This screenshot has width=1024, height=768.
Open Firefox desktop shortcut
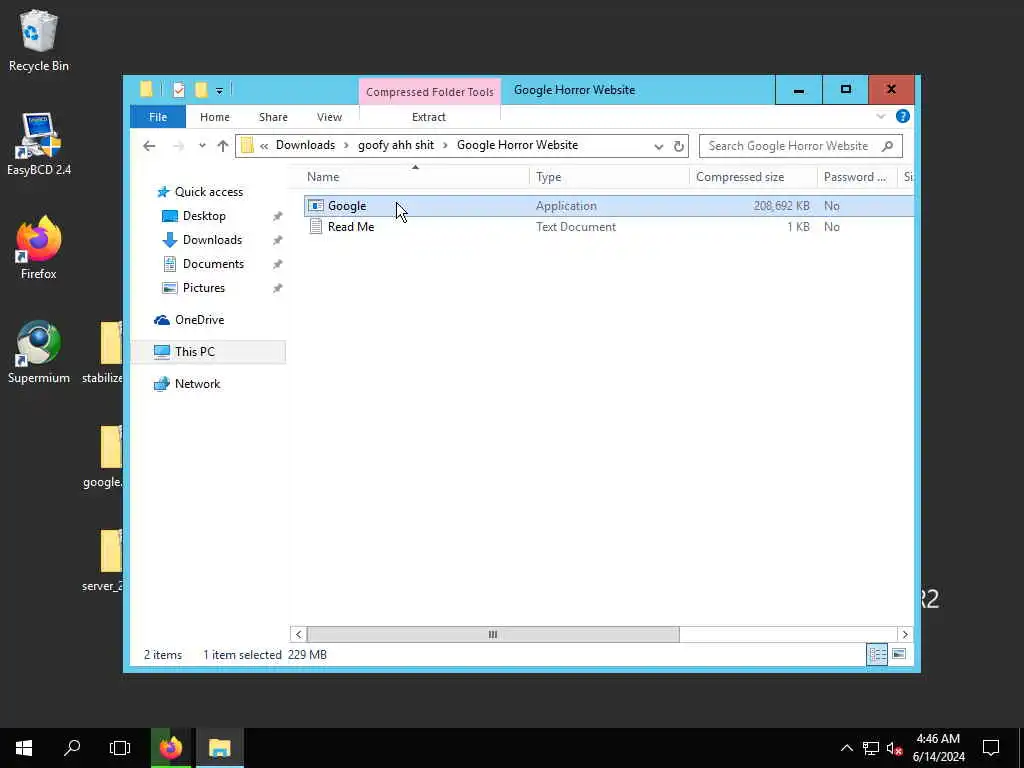pyautogui.click(x=39, y=248)
